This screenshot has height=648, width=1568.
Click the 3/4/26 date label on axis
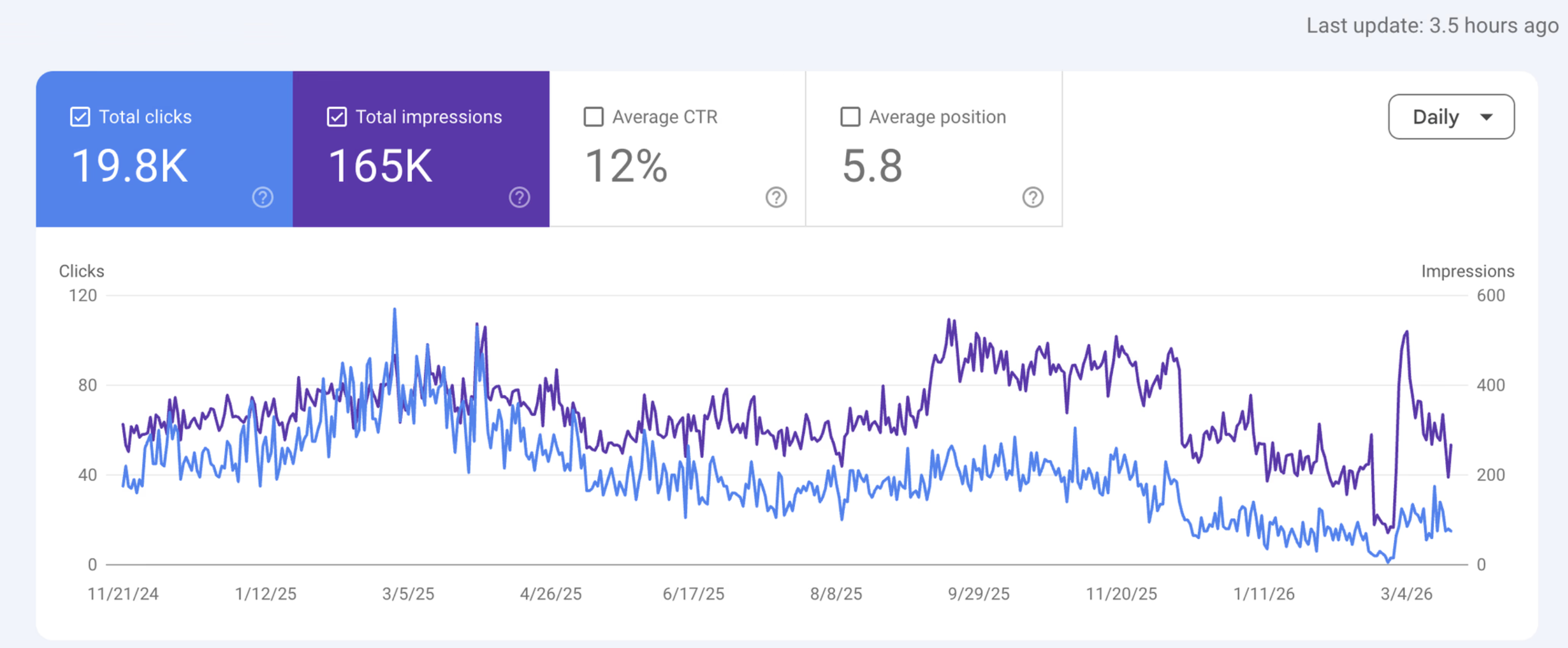click(1406, 594)
